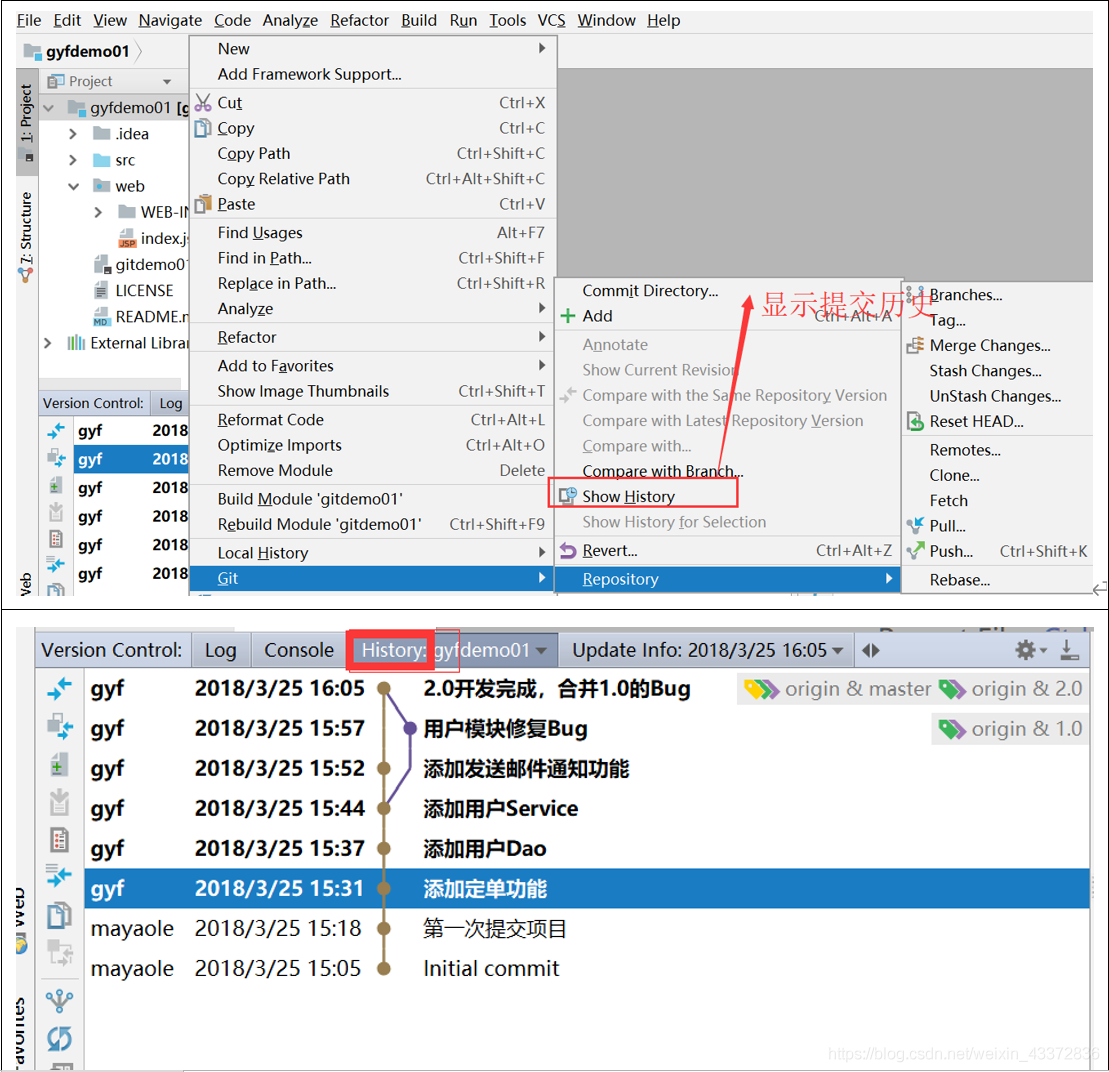Expand the .idea folder

(x=73, y=134)
